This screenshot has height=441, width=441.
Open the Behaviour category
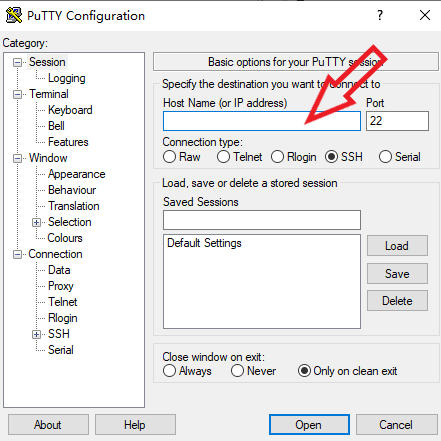(72, 190)
